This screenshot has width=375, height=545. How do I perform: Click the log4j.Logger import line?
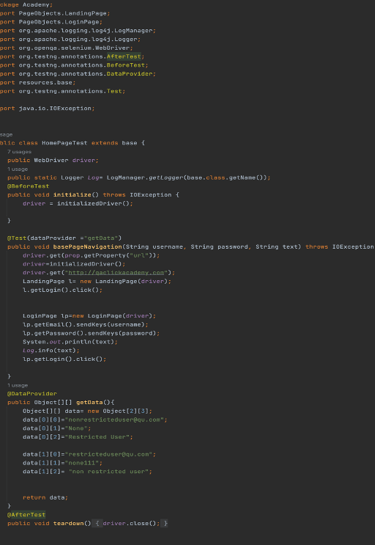point(70,39)
